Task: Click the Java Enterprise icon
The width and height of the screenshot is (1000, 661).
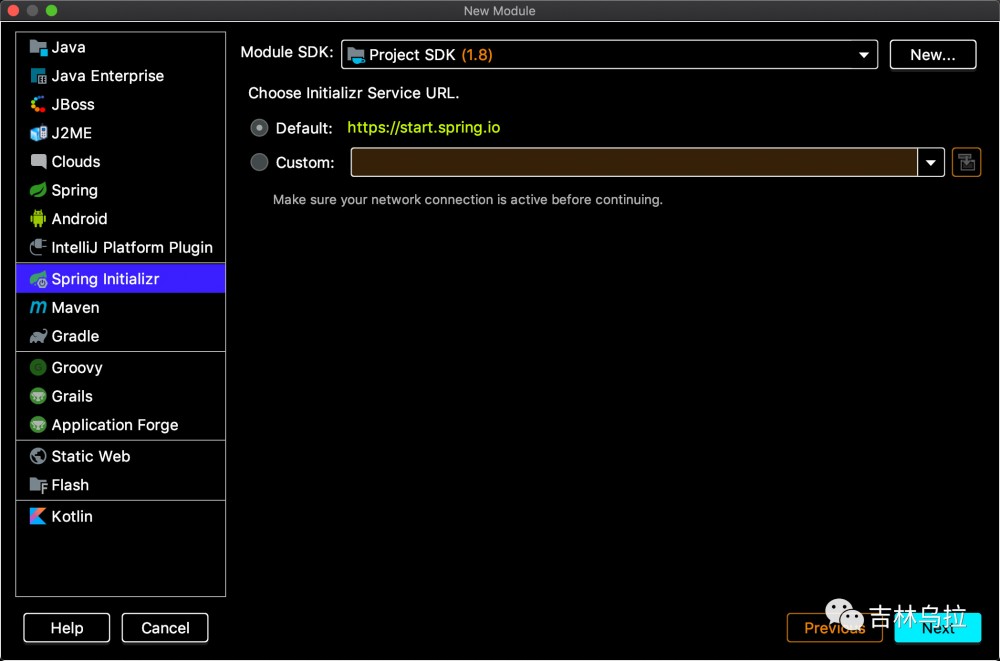Action: [x=38, y=76]
